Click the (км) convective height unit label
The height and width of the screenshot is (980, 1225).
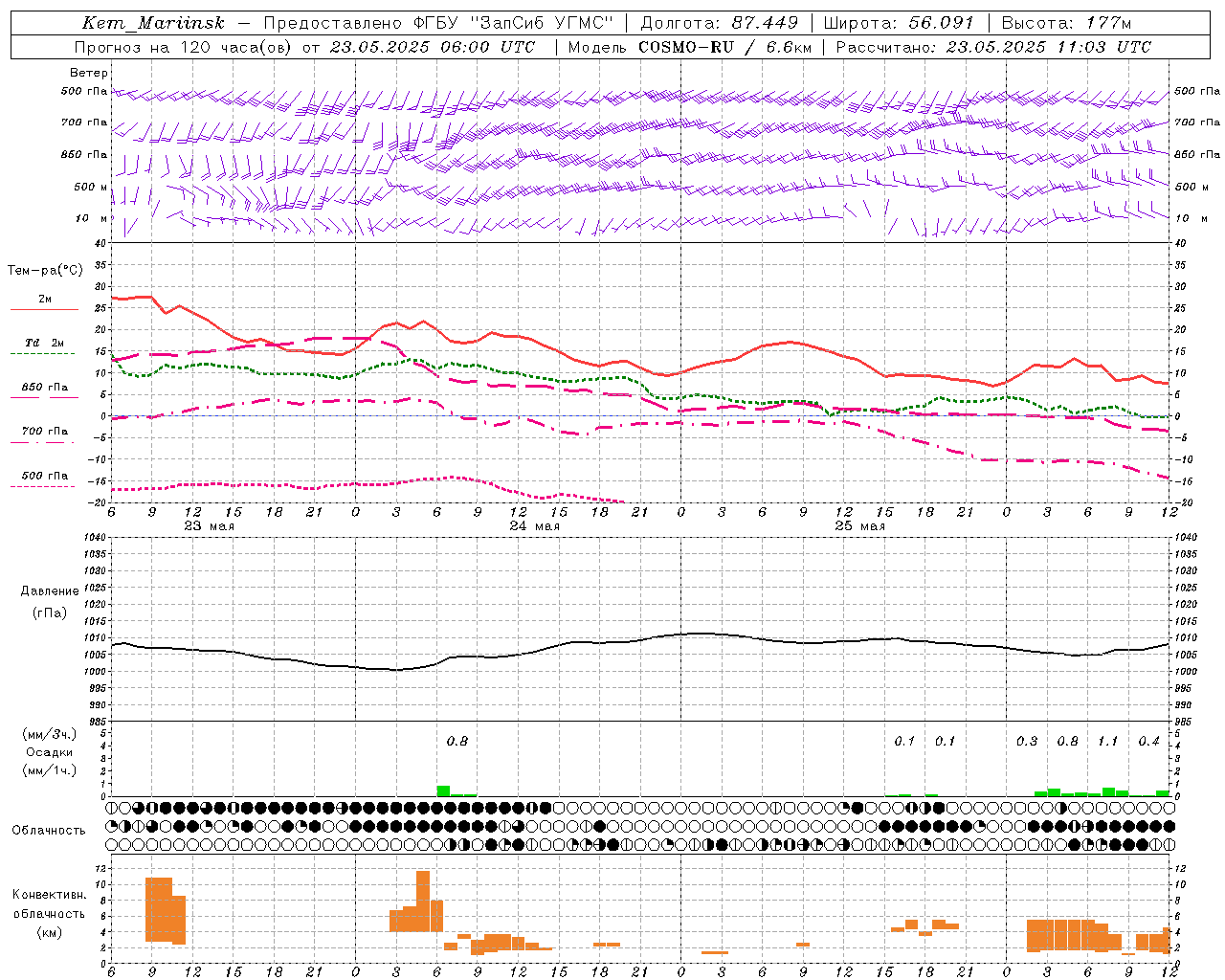50,932
